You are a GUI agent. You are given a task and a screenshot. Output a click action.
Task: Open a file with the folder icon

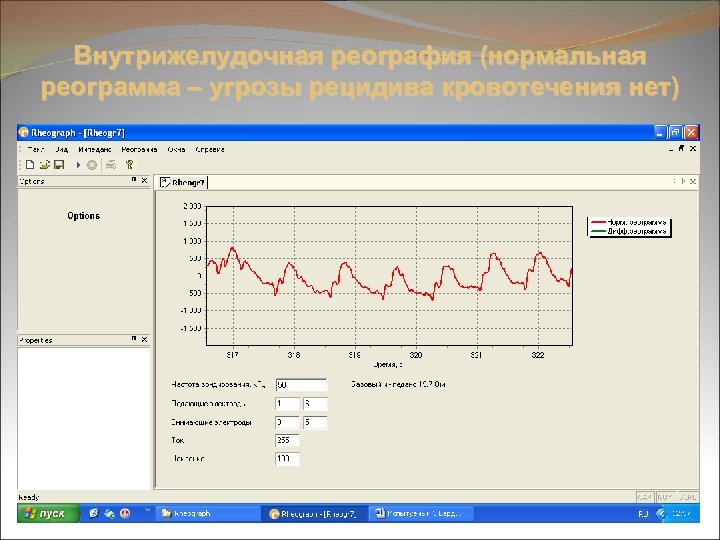[x=45, y=164]
